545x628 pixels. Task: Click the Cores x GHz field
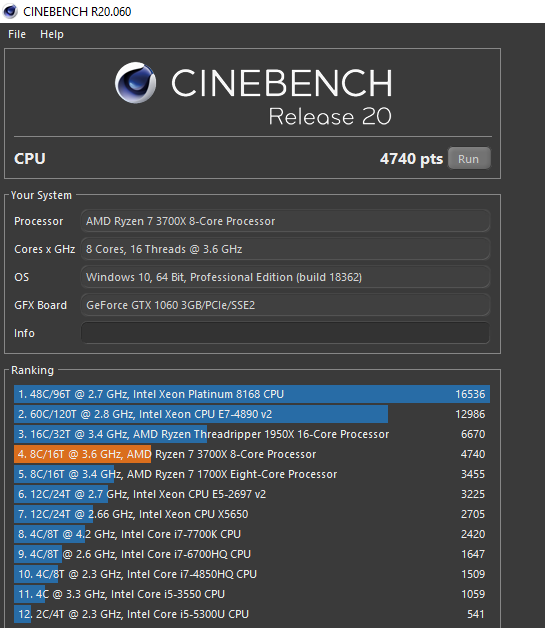click(x=285, y=249)
